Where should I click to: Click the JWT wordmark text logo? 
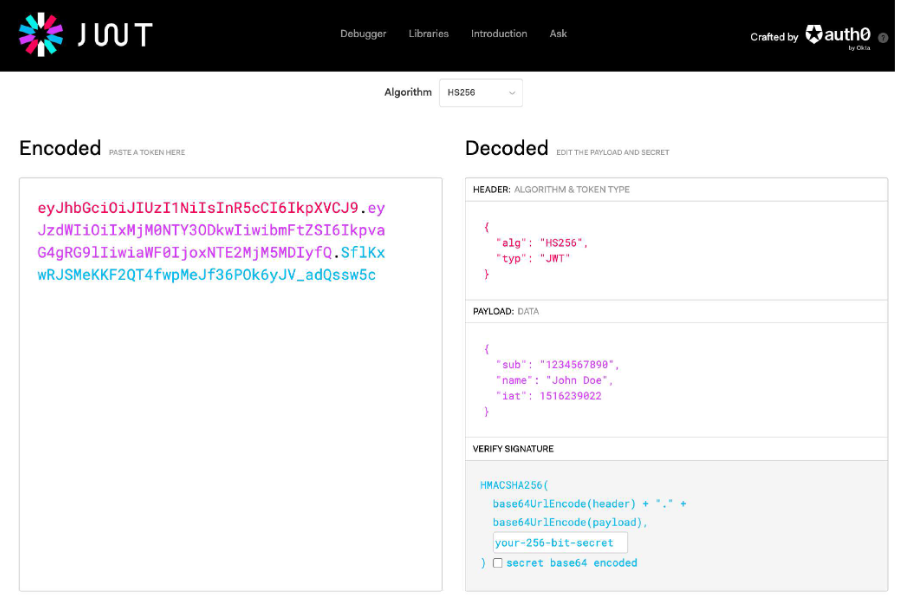click(x=115, y=34)
